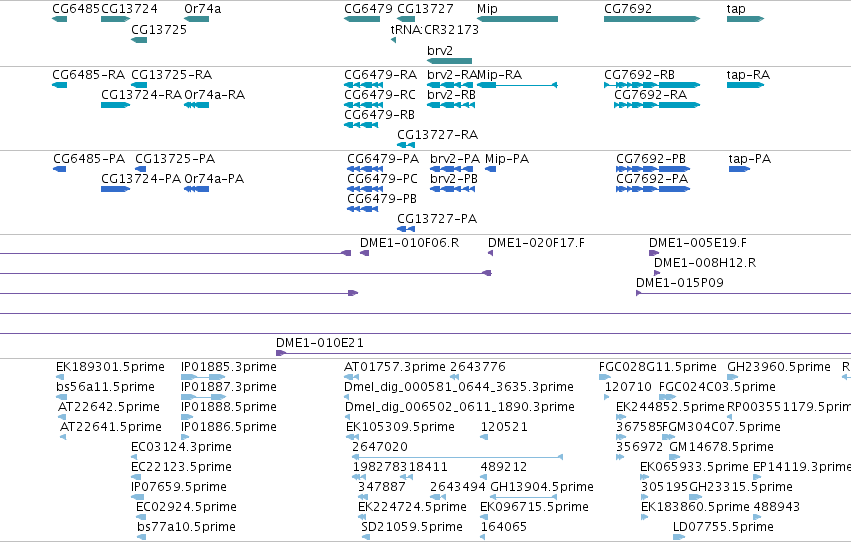
Task: Select the LD07755.5prime EST label
Action: click(723, 527)
